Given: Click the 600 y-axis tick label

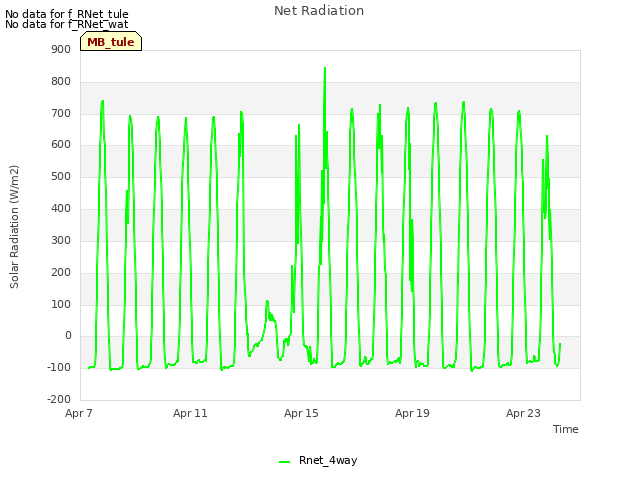Looking at the screenshot, I should pos(61,144).
